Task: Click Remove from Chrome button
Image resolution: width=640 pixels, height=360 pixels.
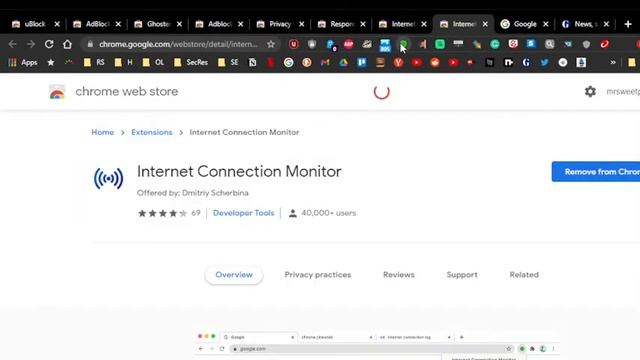Action: pyautogui.click(x=596, y=172)
